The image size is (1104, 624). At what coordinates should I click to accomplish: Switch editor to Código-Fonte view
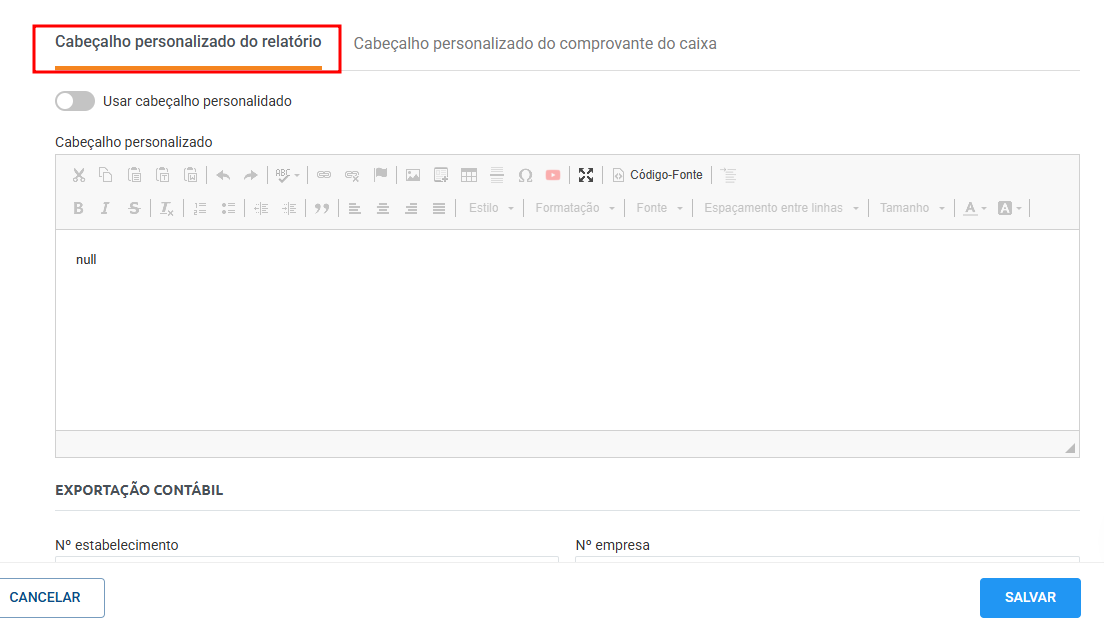click(658, 175)
